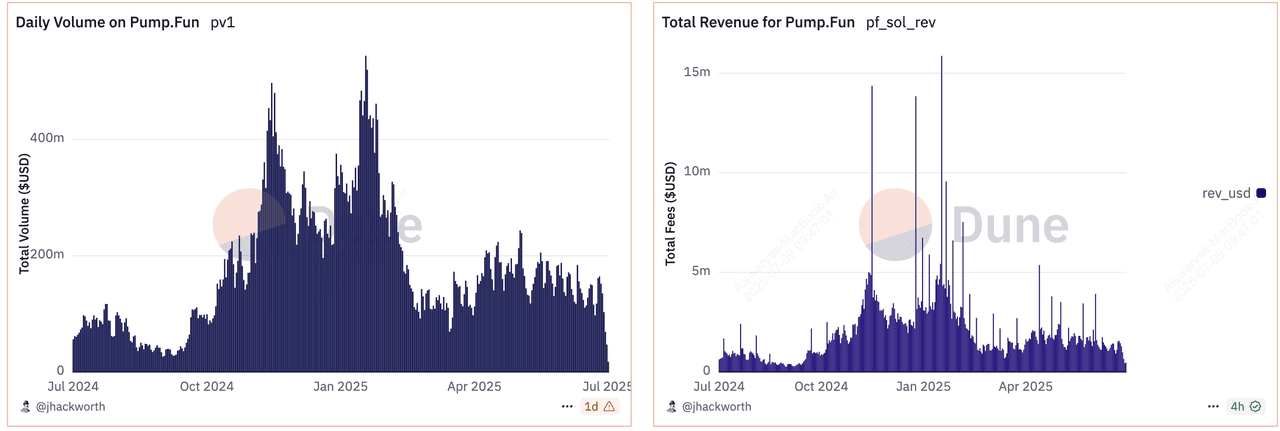The height and width of the screenshot is (431, 1280).
Task: Click the 400m y-axis label on volume chart
Action: [x=47, y=137]
